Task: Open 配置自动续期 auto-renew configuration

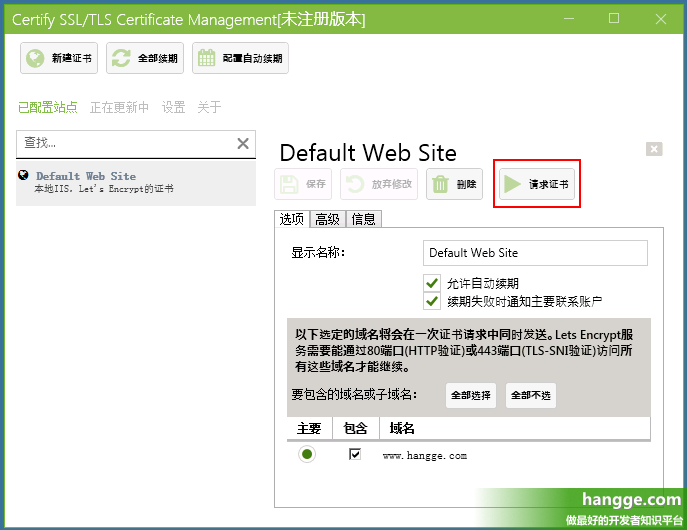Action: coord(240,58)
